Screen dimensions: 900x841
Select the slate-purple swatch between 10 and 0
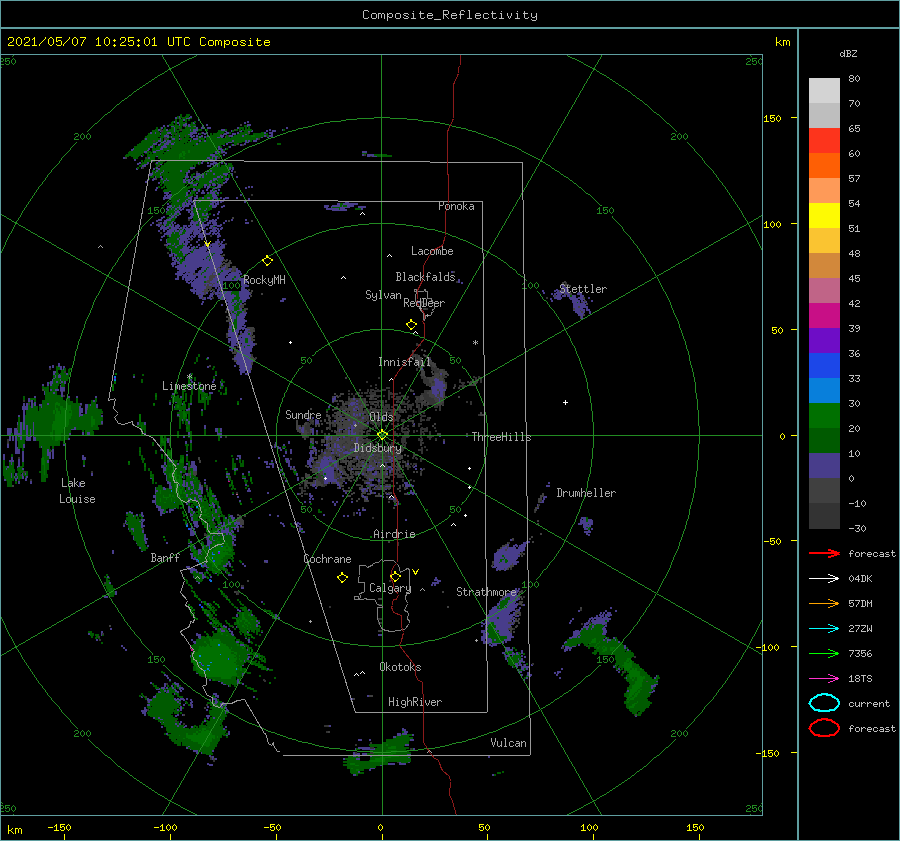pos(824,466)
